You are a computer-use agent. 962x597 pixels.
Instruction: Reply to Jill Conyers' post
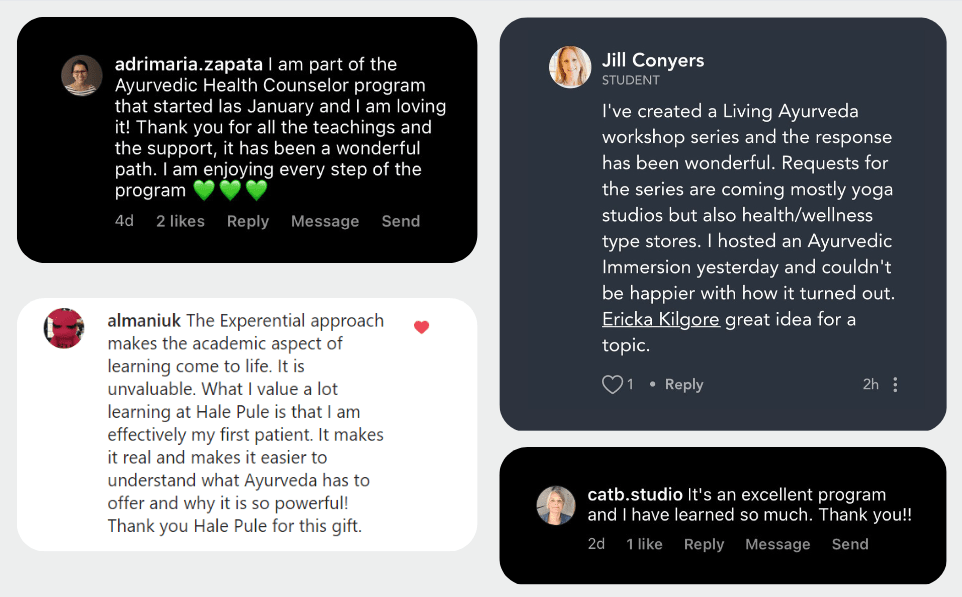[684, 385]
